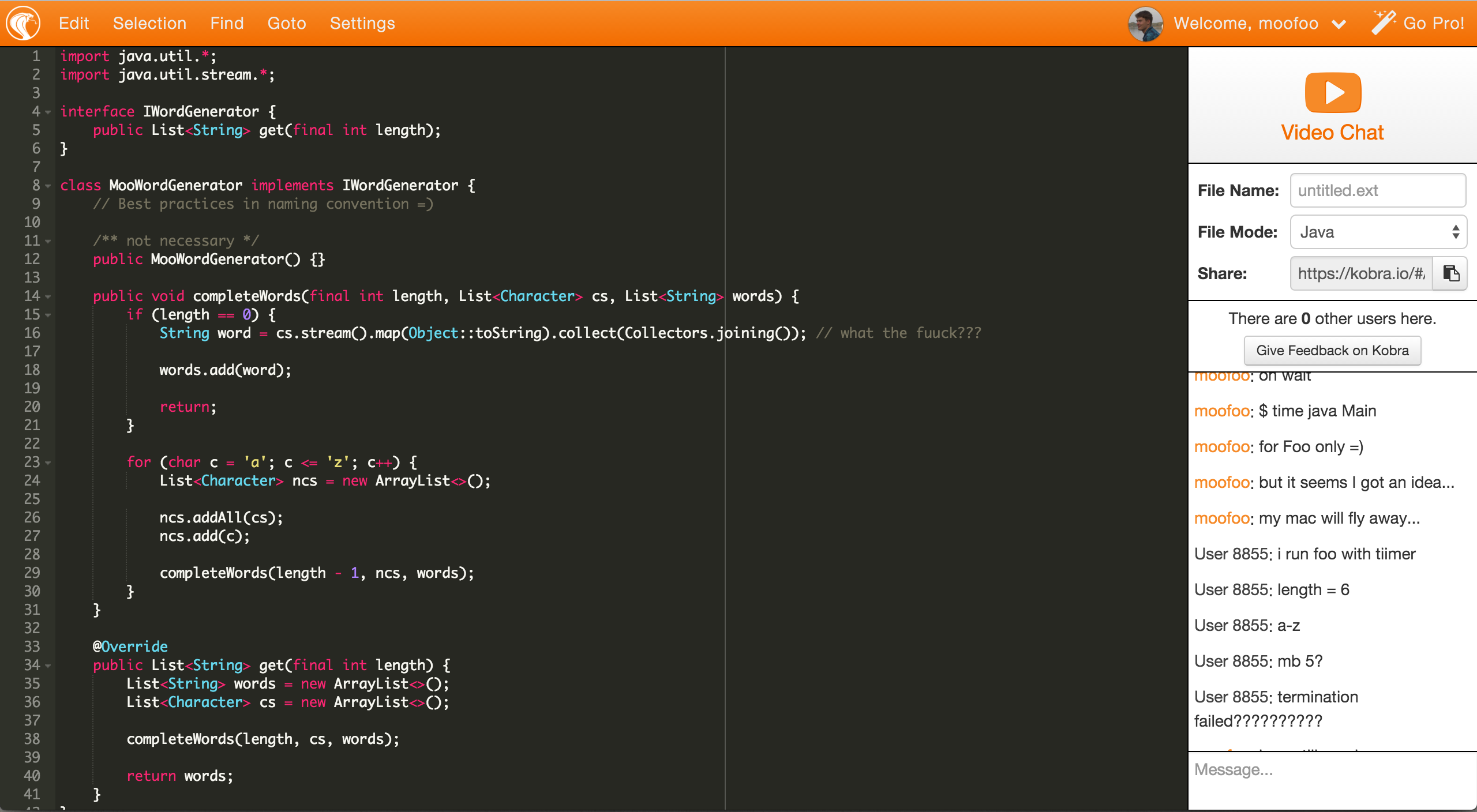Fold the comment block at line 11

click(48, 241)
